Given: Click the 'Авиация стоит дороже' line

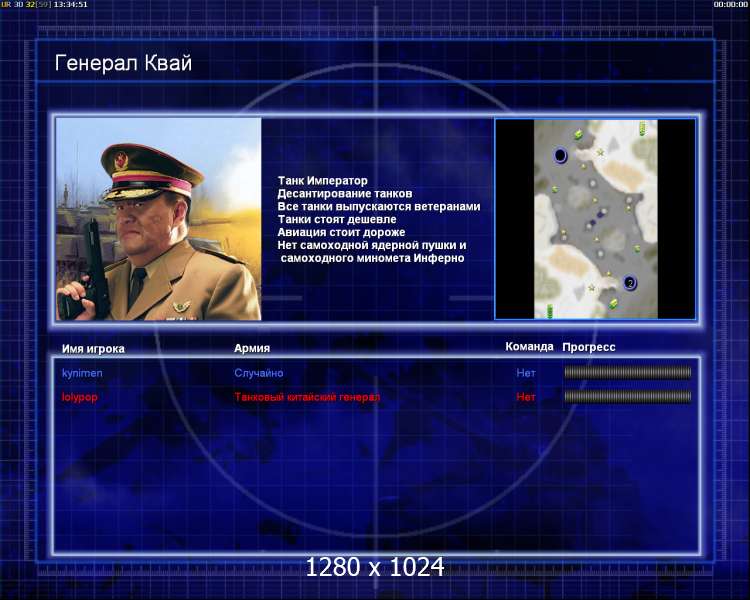Looking at the screenshot, I should [342, 233].
